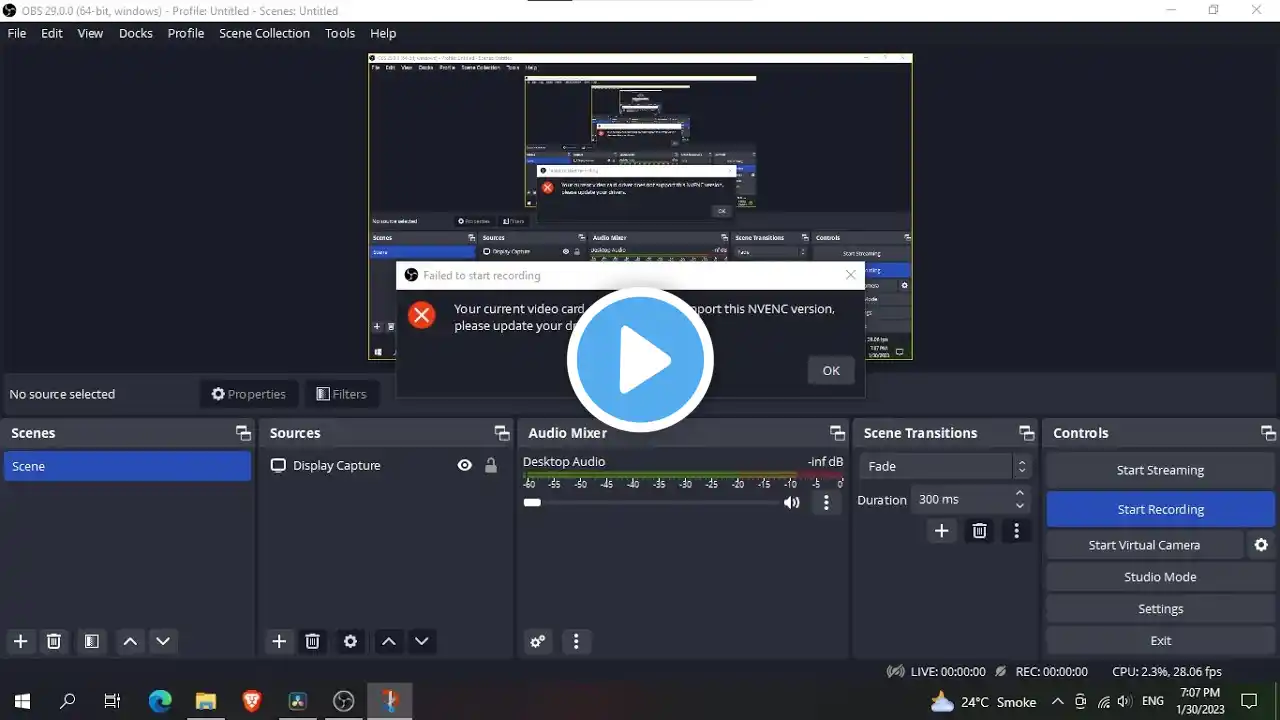The image size is (1280, 720).
Task: Click the Exit button
Action: (1160, 641)
